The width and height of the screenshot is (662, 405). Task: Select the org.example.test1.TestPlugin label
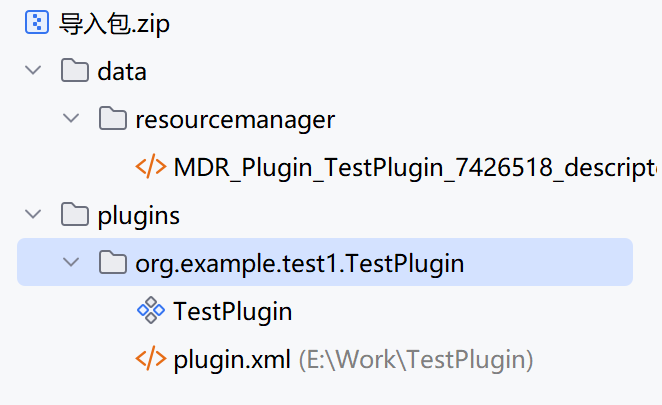(x=300, y=263)
